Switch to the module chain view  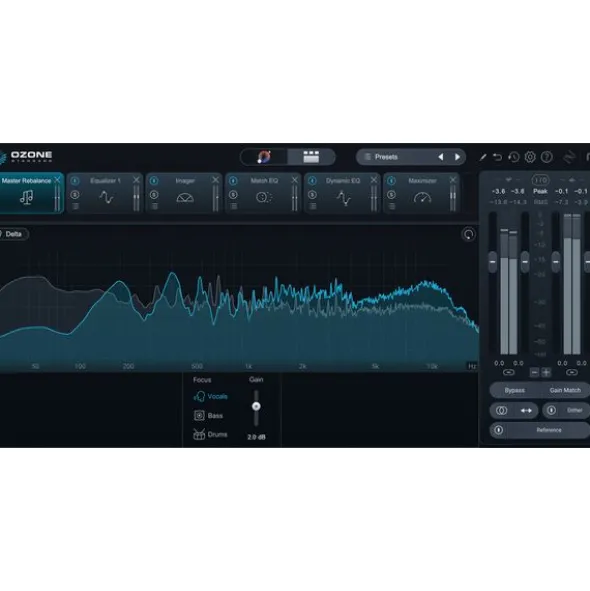click(x=311, y=157)
